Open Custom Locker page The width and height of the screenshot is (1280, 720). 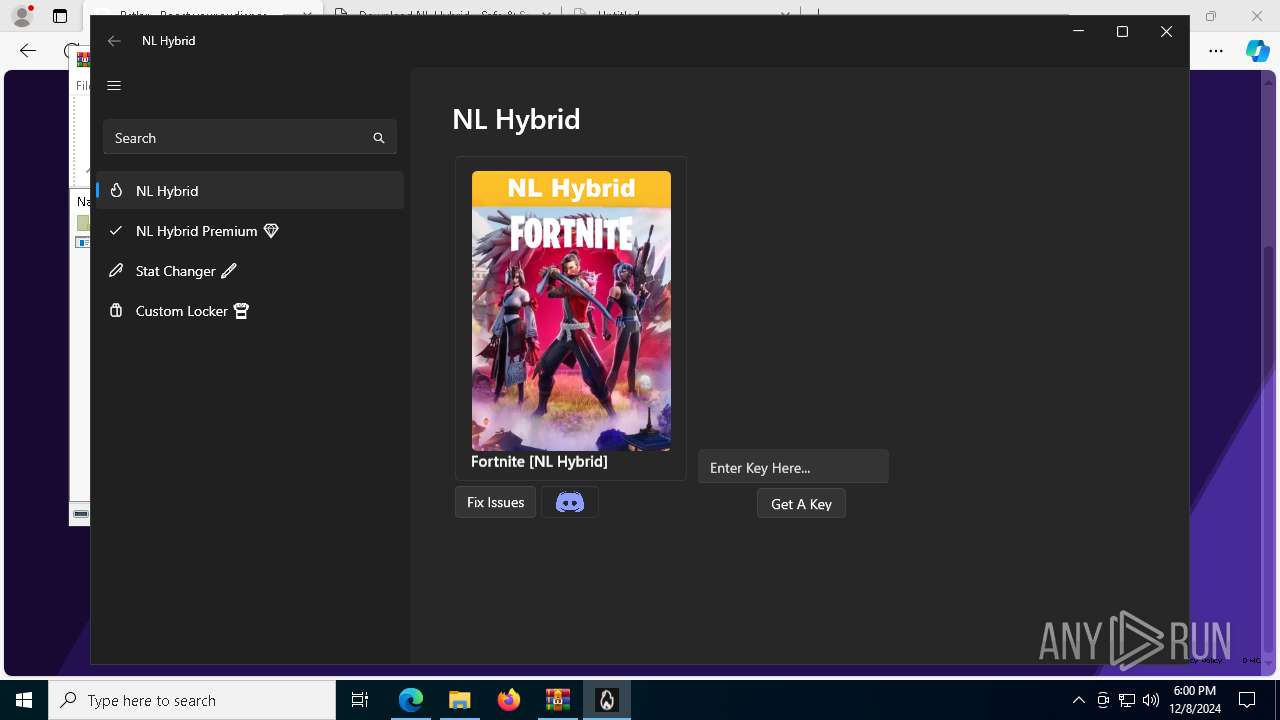250,311
